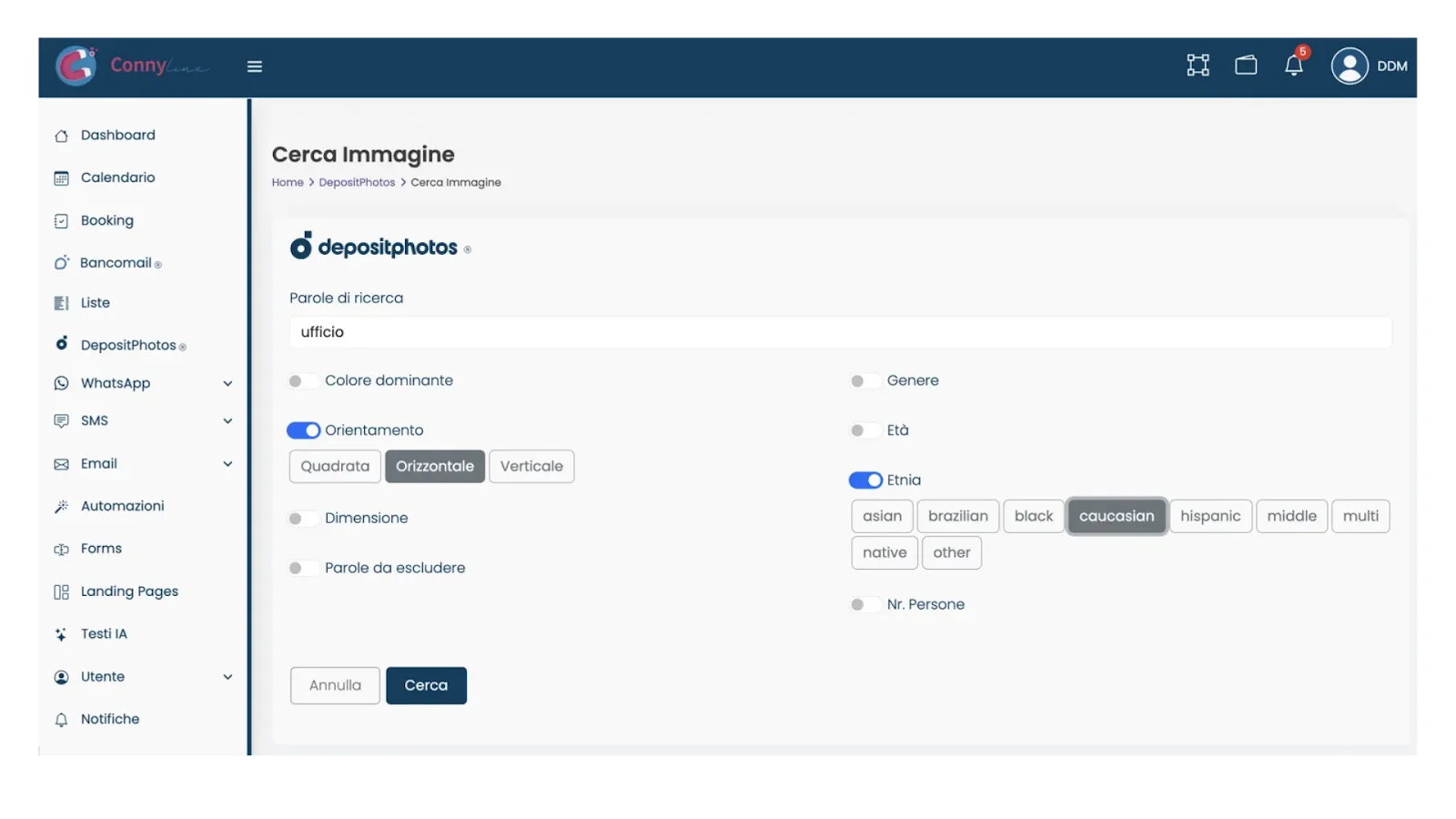Select the Verticale orientation option
Viewport: 1456px width, 819px height.
pyautogui.click(x=531, y=466)
